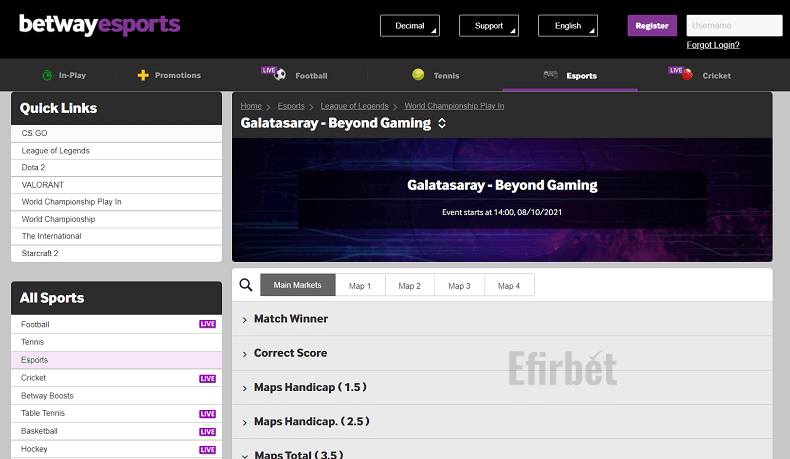The height and width of the screenshot is (459, 790).
Task: Select Esports in All Sports list
Action: pos(116,360)
